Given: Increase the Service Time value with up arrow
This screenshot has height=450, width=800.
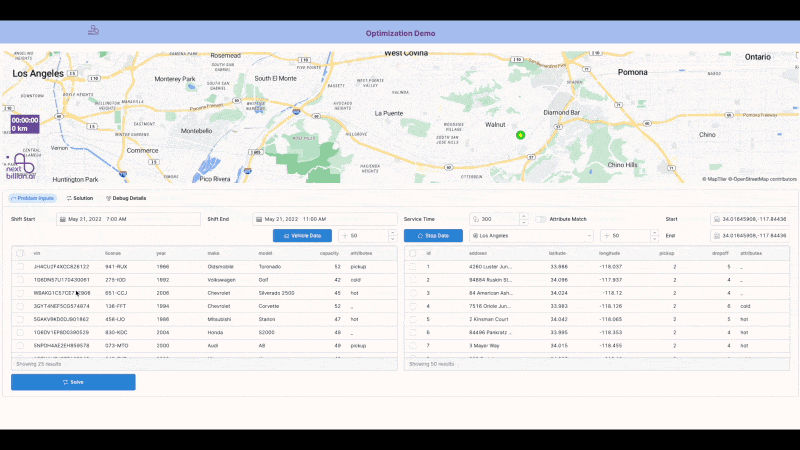Looking at the screenshot, I should click(523, 216).
